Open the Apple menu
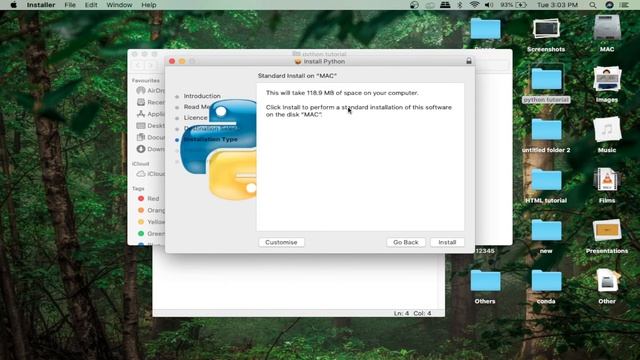The height and width of the screenshot is (360, 640). [13, 5]
